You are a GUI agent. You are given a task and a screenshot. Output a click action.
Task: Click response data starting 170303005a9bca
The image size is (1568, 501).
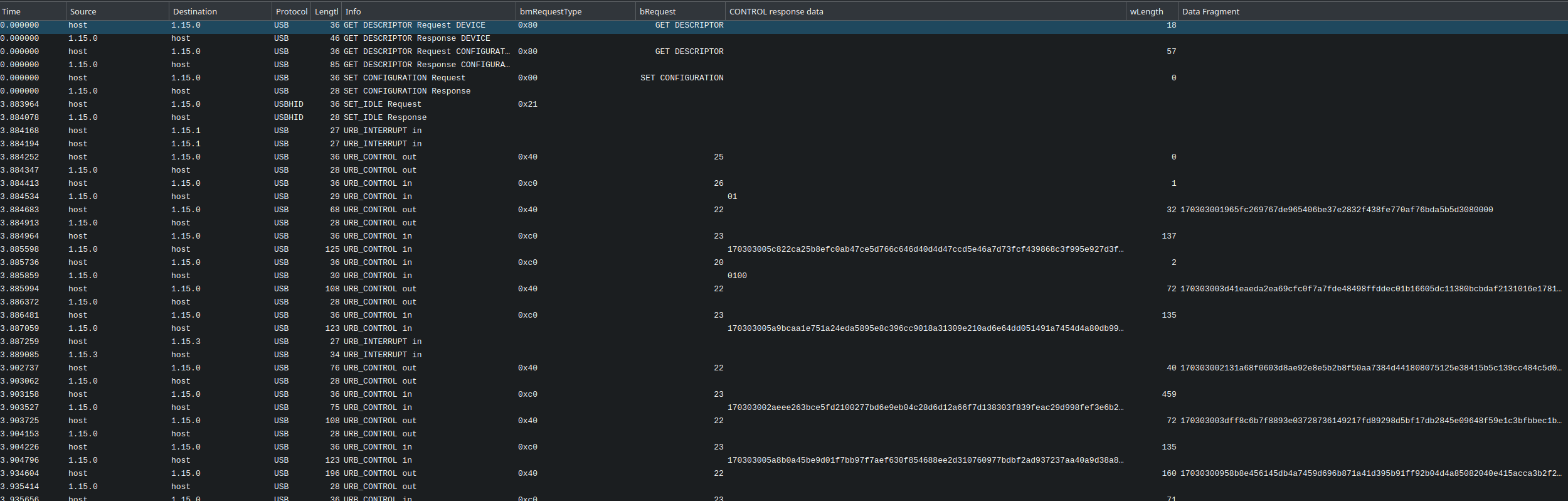tap(926, 328)
